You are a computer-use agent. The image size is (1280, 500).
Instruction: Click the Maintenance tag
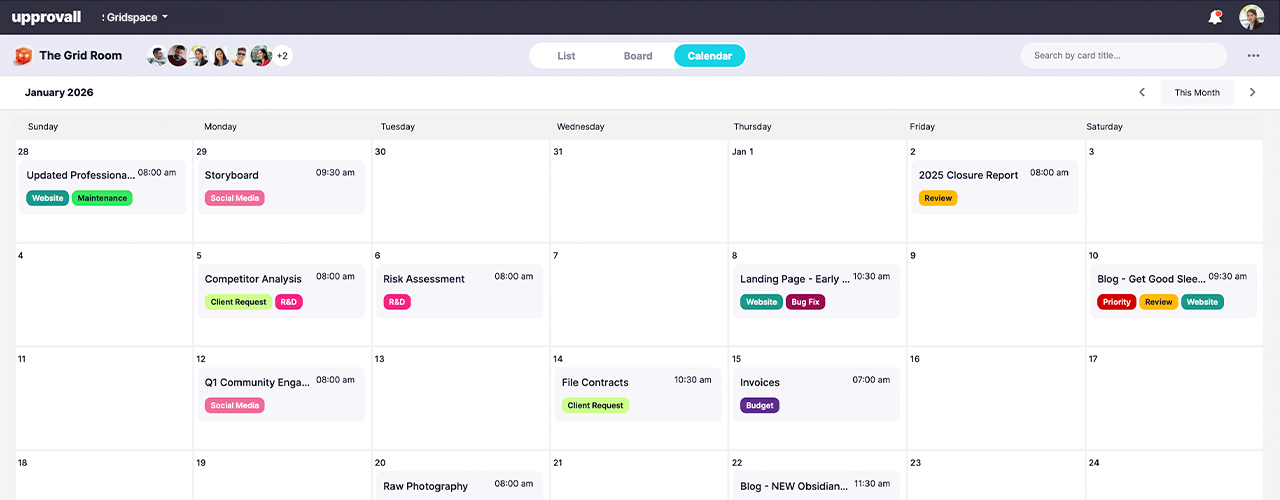(102, 198)
